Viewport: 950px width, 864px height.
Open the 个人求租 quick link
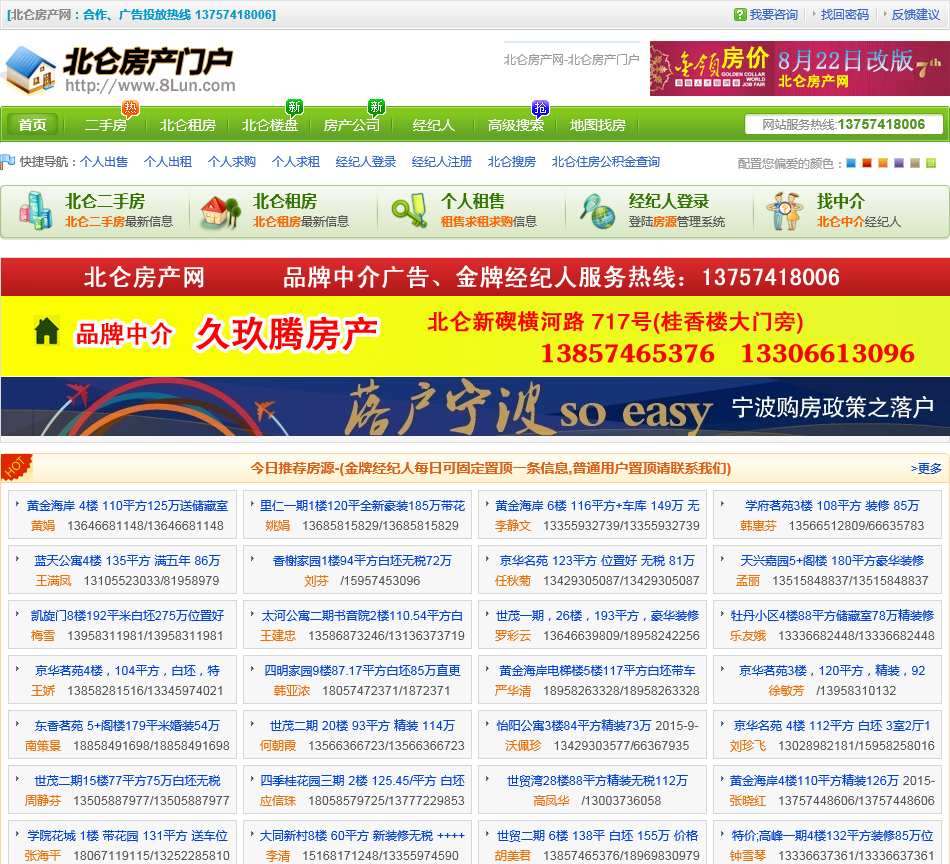pyautogui.click(x=296, y=162)
